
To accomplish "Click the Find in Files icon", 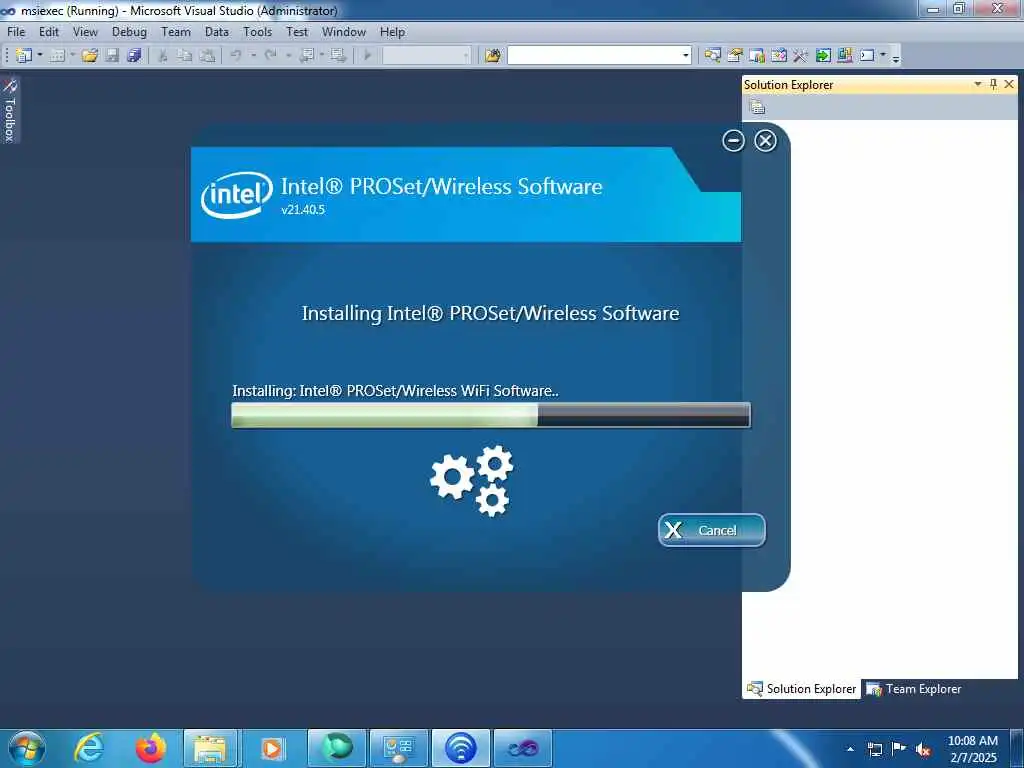I will click(x=493, y=56).
